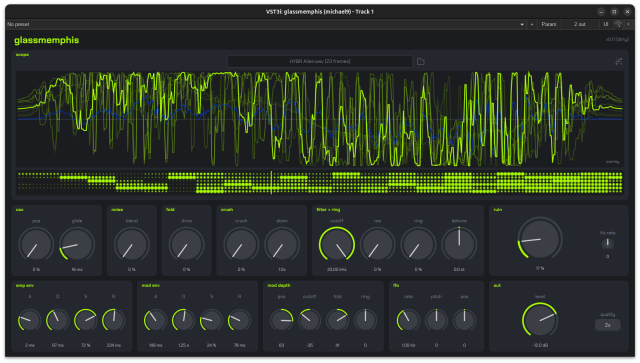This screenshot has height=363, width=640.
Task: Click the mod depth fold knob
Action: [x=337, y=321]
